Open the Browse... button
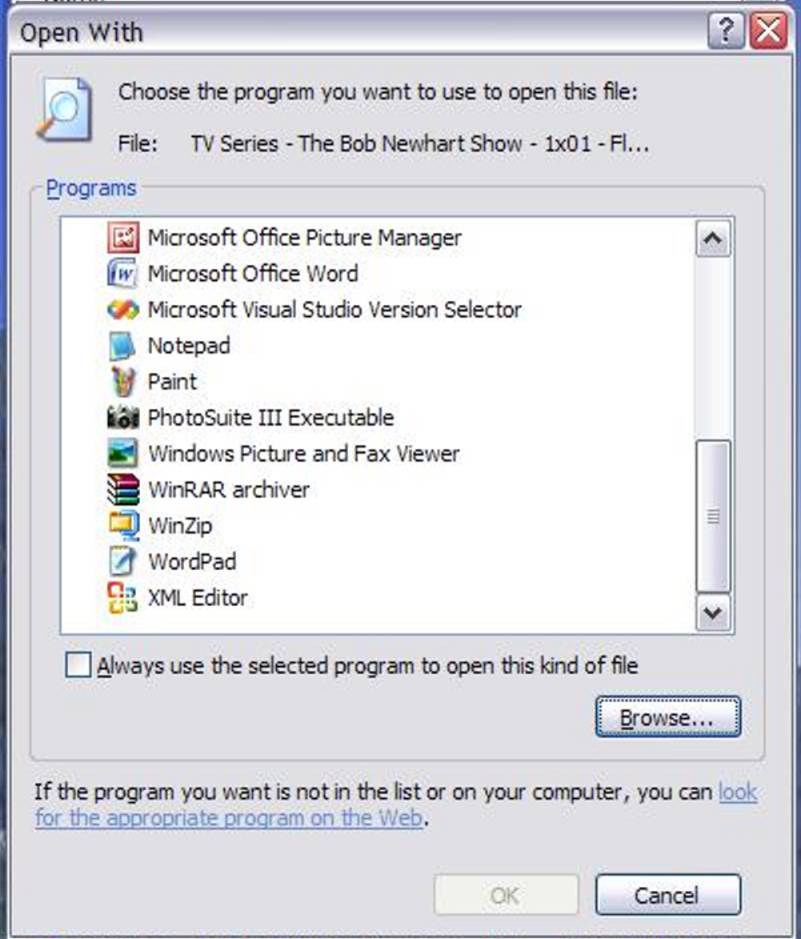 coord(668,717)
